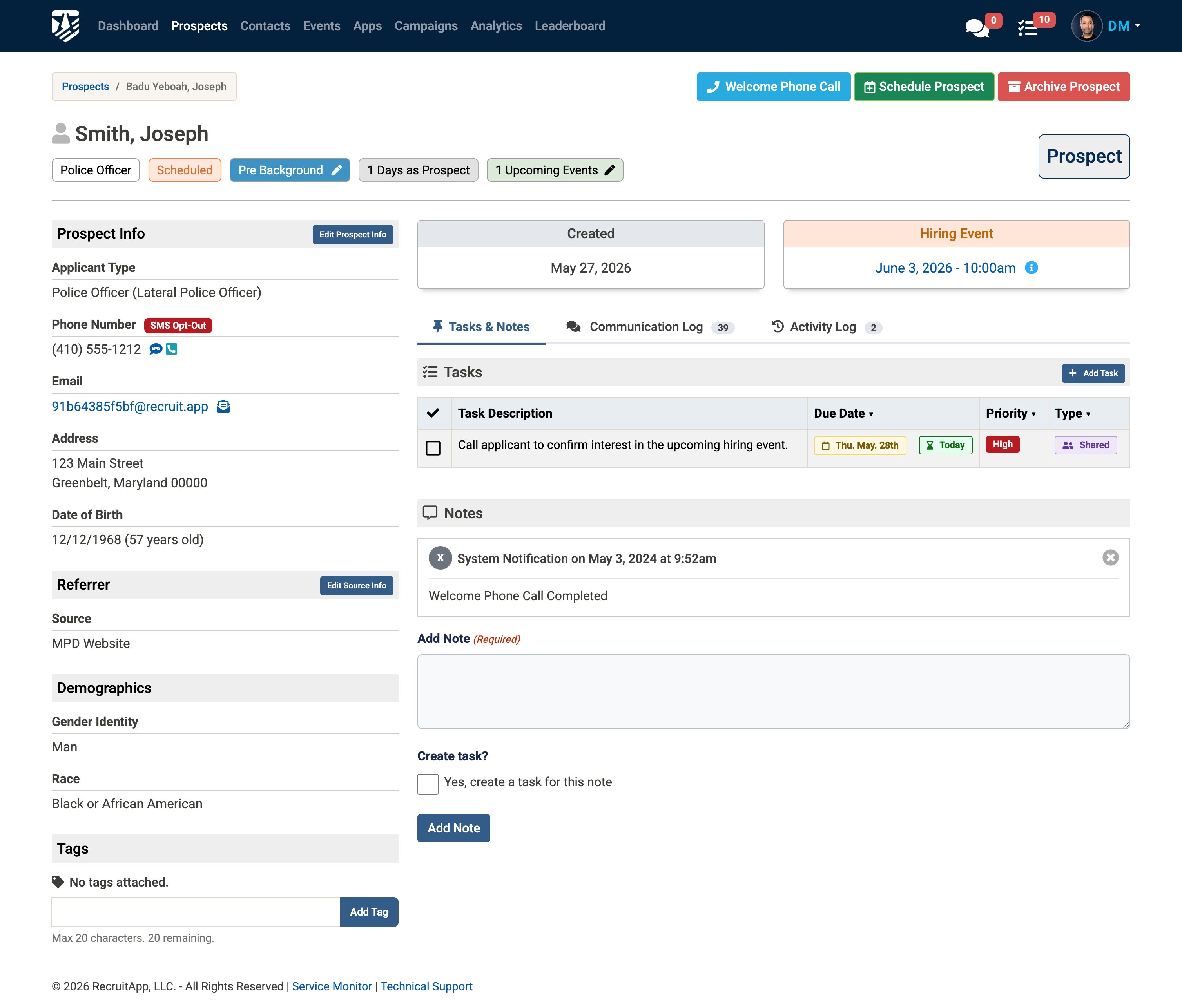
Task: Open the task list notifications icon
Action: click(1028, 27)
